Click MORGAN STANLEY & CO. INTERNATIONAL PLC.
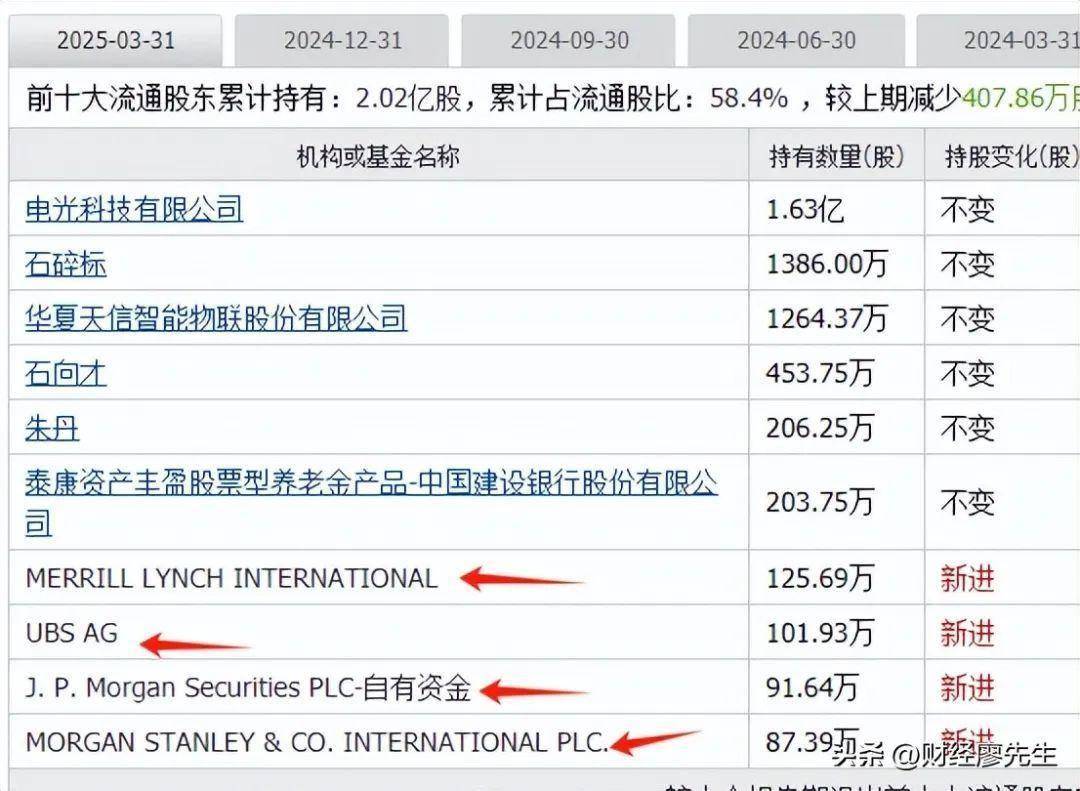 (x=317, y=742)
